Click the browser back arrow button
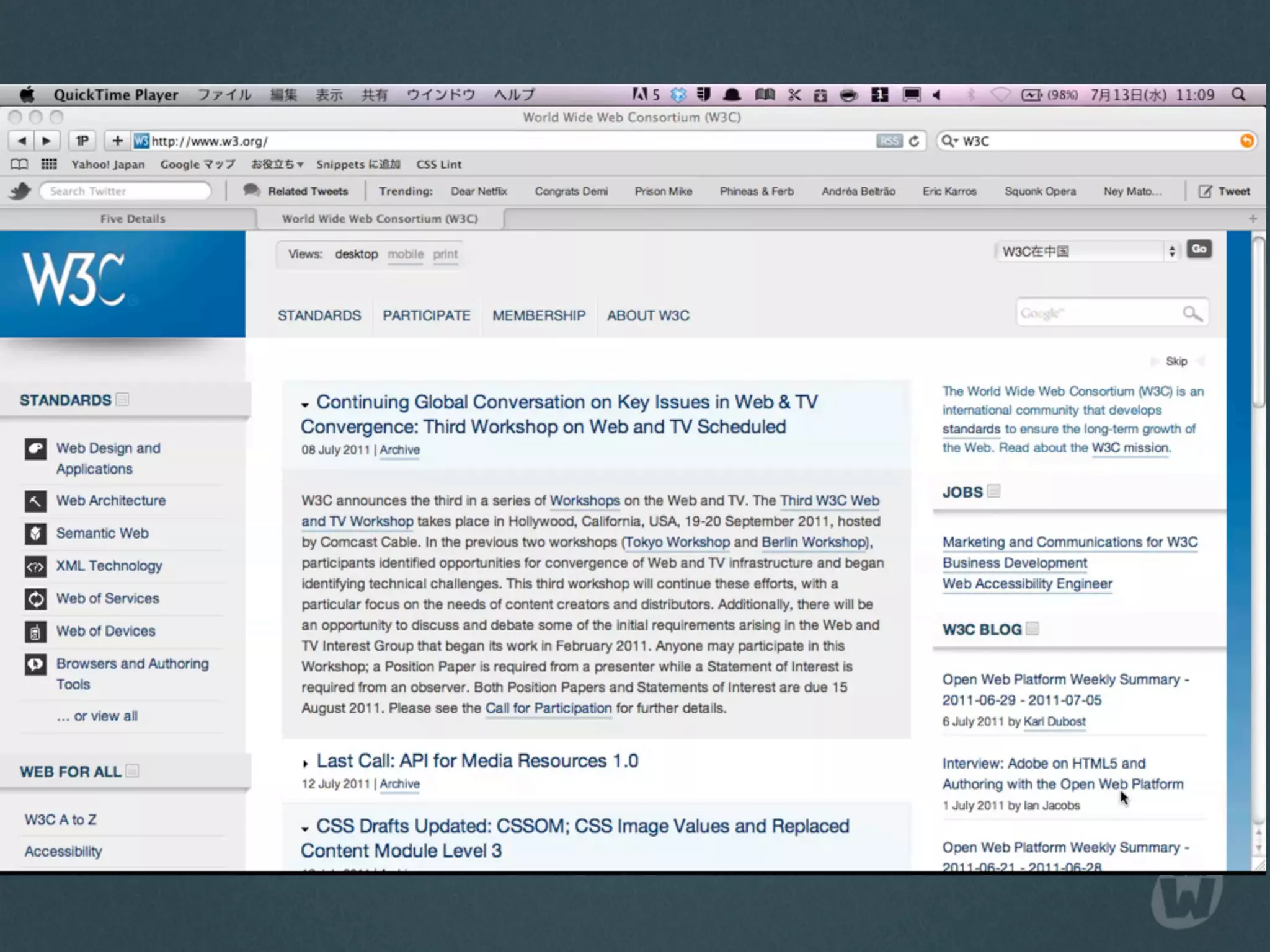The width and height of the screenshot is (1270, 952). tap(22, 141)
